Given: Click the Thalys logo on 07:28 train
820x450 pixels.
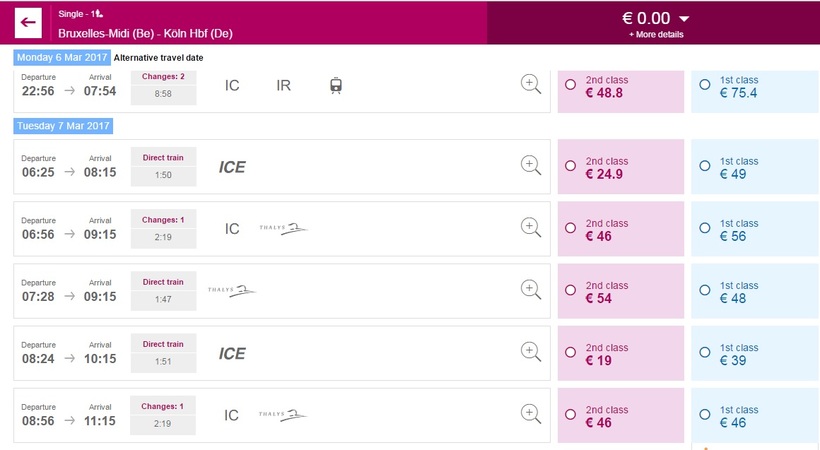Looking at the screenshot, I should [231, 291].
